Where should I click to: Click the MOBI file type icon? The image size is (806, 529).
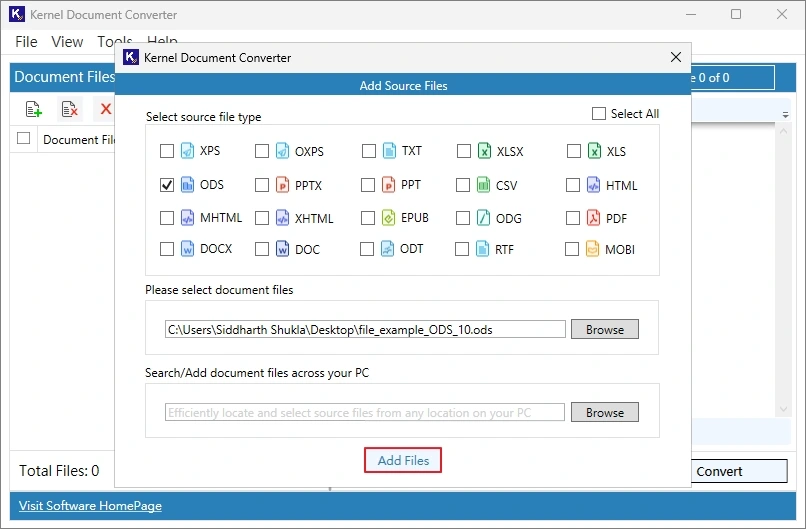pos(592,249)
